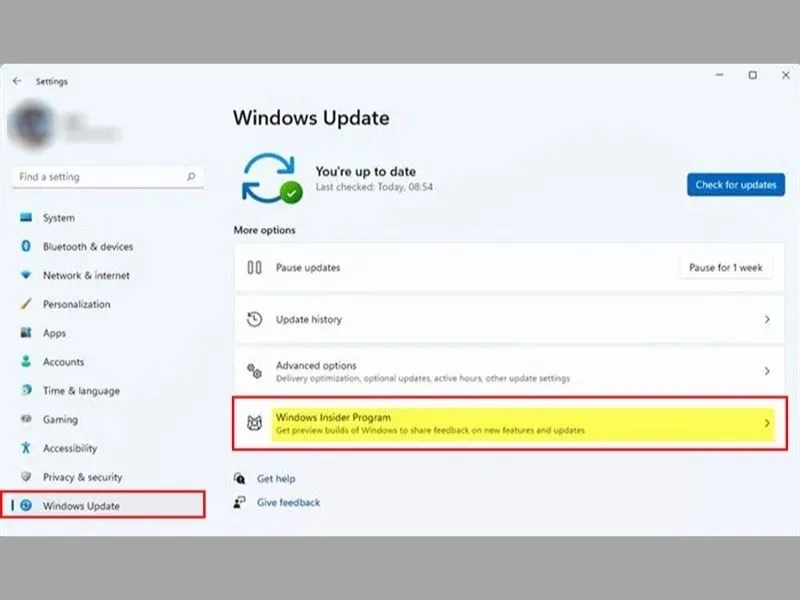Go to Network & internet

tap(86, 276)
